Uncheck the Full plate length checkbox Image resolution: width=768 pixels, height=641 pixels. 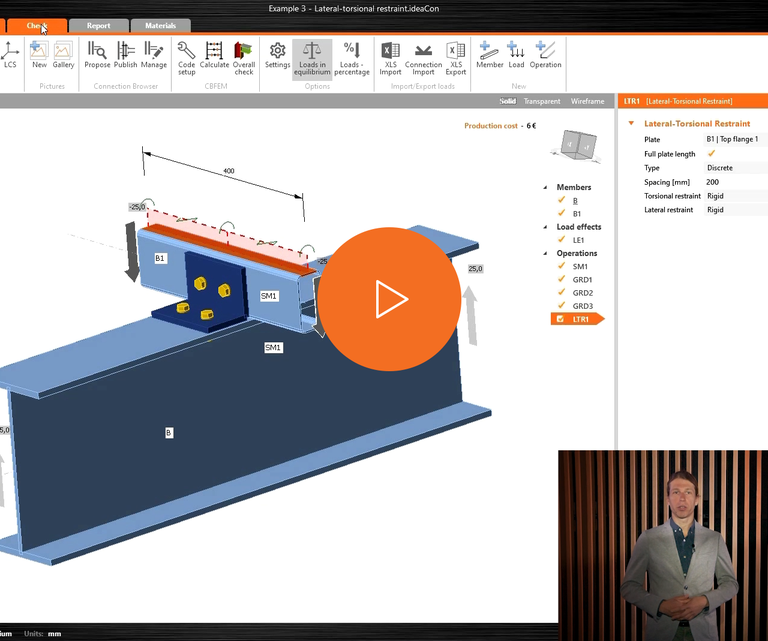712,154
